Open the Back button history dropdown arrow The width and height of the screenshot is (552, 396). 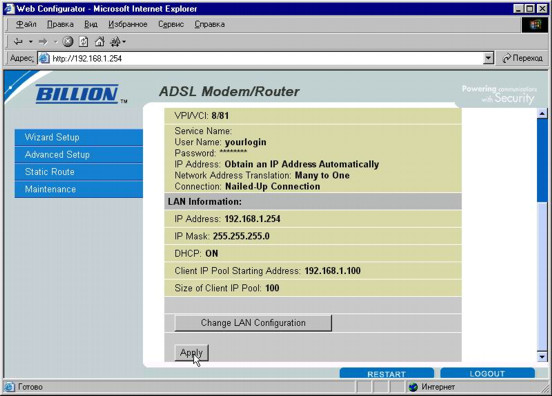coord(31,42)
